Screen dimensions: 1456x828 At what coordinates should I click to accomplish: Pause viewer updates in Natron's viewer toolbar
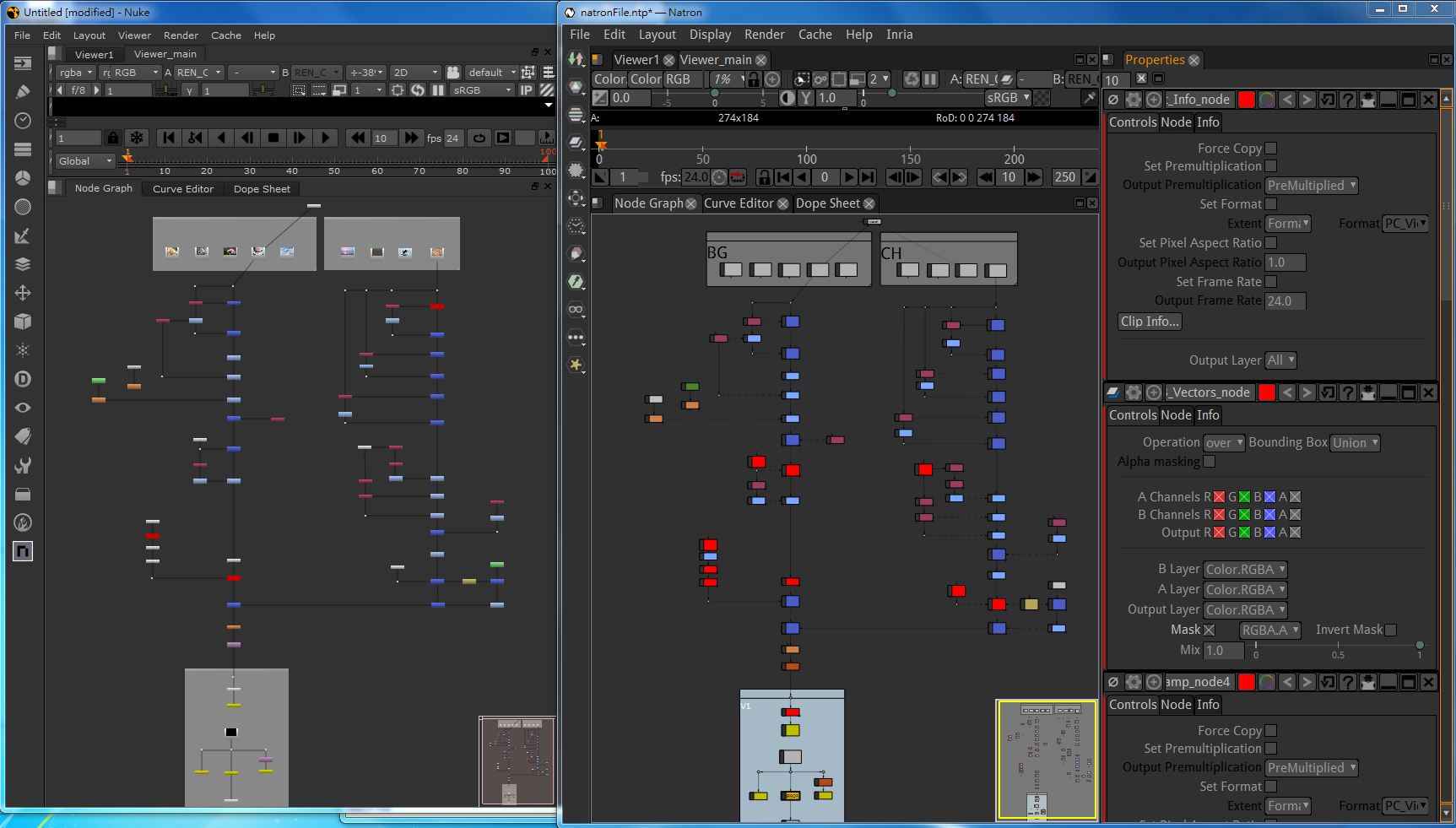click(930, 79)
